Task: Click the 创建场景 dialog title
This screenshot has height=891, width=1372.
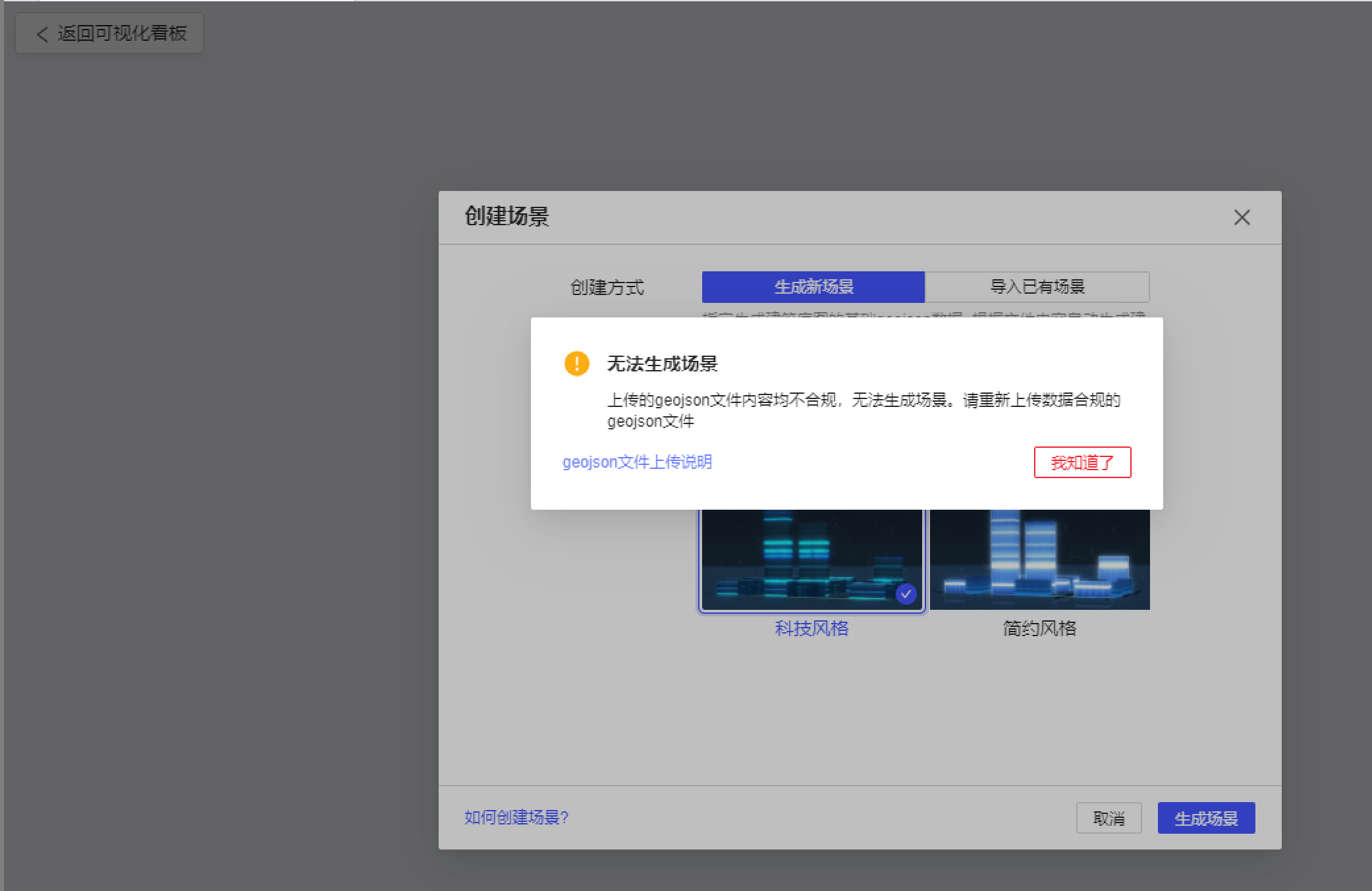Action: click(507, 216)
